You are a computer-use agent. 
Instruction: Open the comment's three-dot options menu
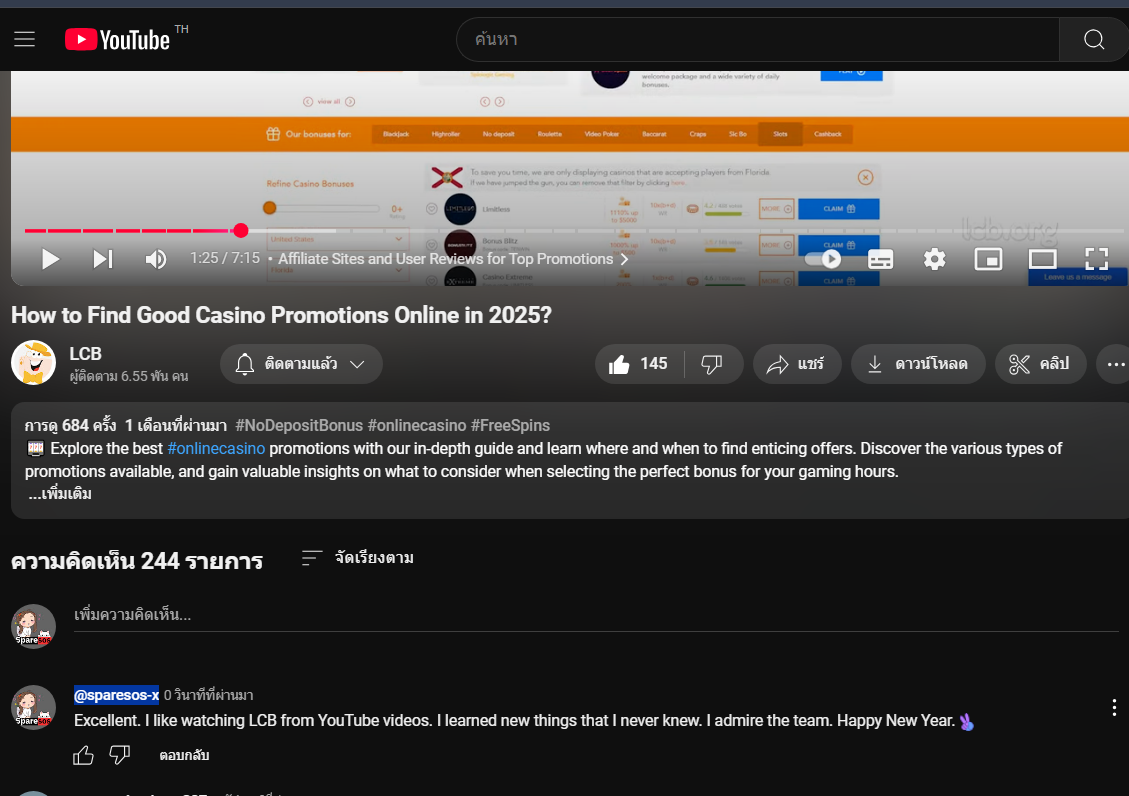point(1114,707)
